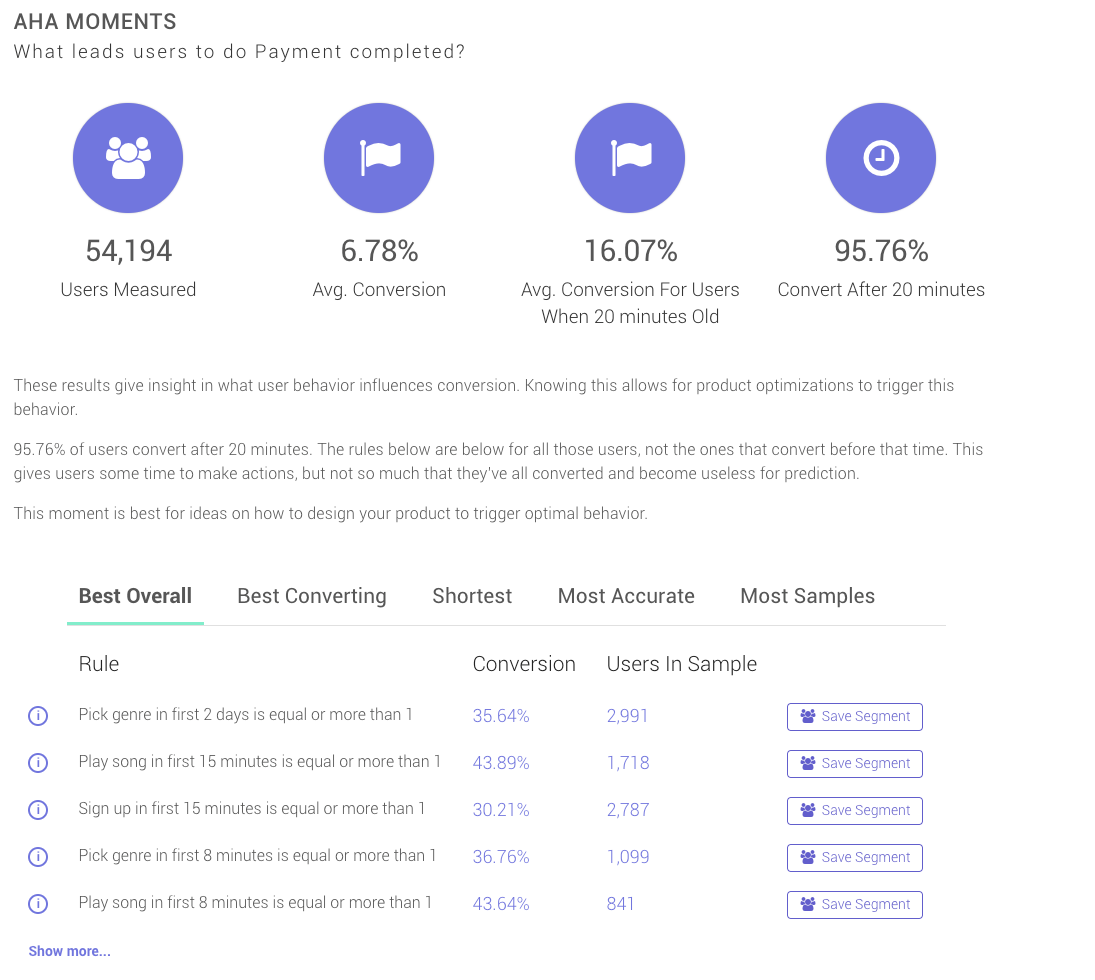Open info for Pick genre 2 days rule
The height and width of the screenshot is (980, 1095).
tap(38, 716)
